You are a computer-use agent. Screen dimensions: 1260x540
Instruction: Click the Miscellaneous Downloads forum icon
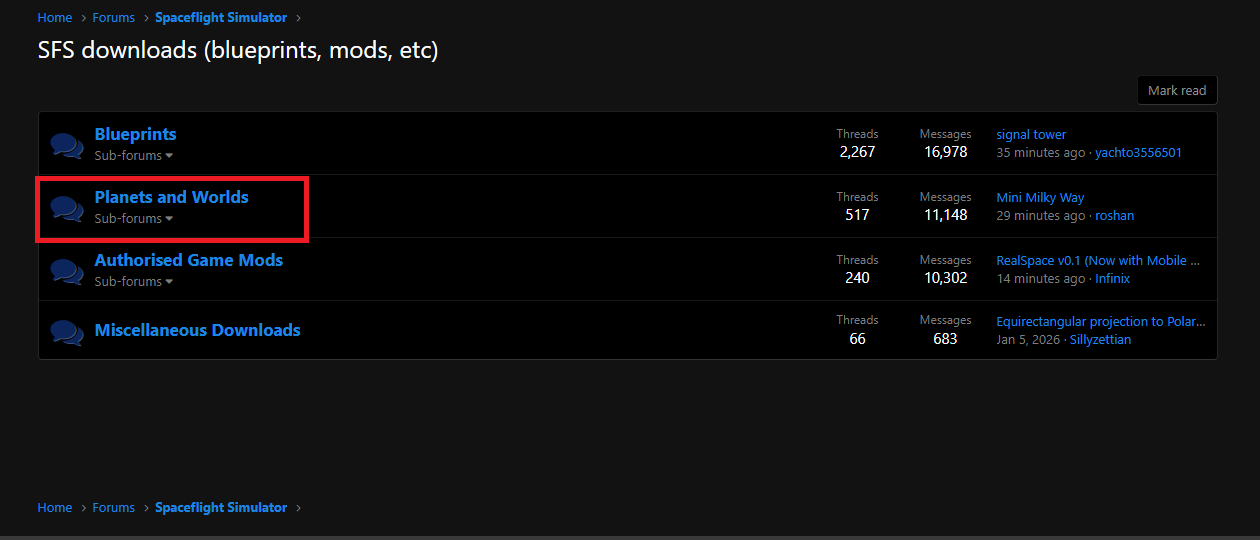(67, 332)
